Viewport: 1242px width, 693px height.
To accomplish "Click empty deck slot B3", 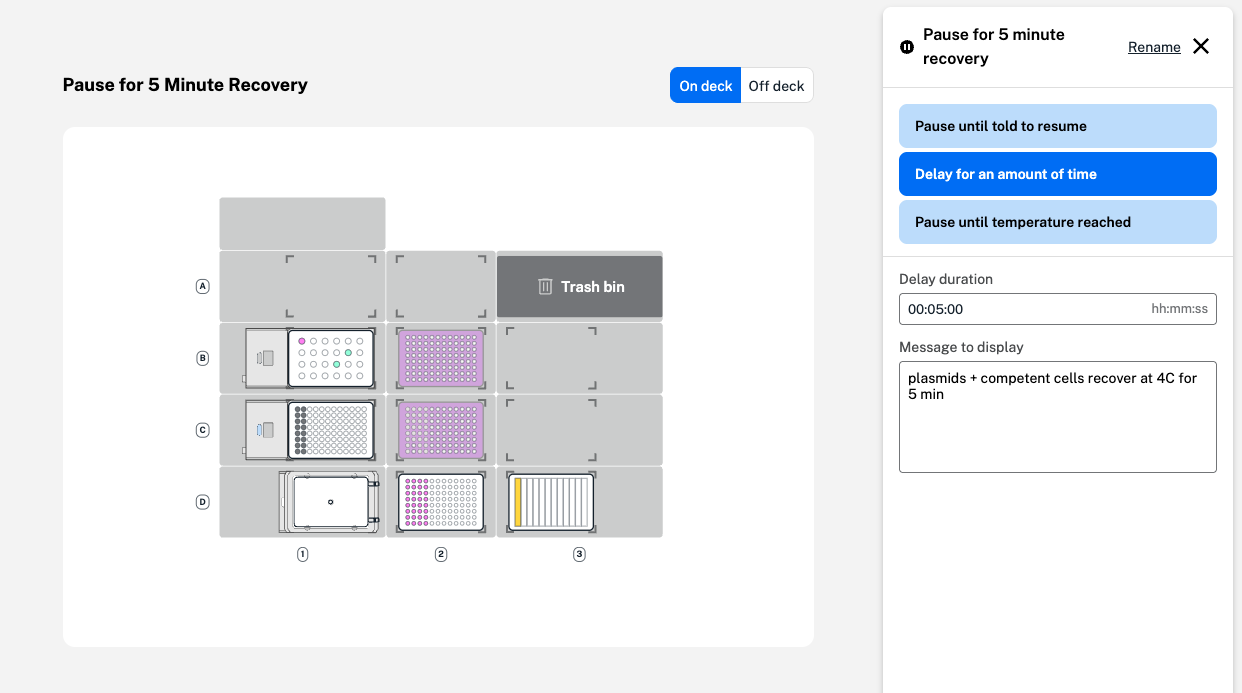I will 551,358.
